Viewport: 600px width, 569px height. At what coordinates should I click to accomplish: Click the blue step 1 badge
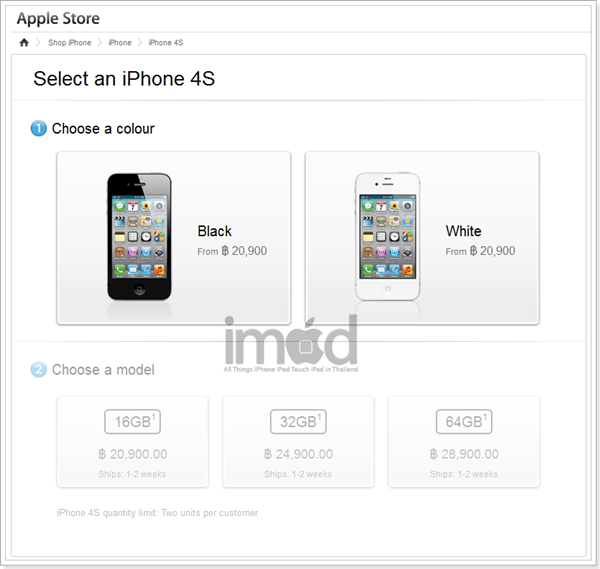(39, 128)
